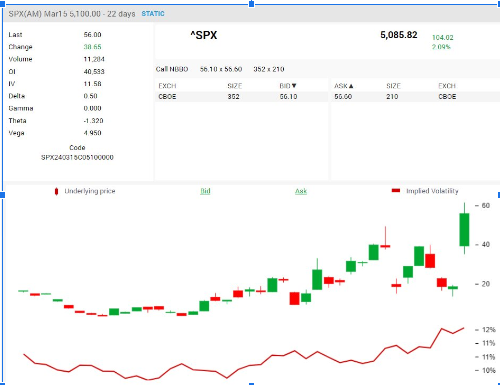This screenshot has width=500, height=385.
Task: Click the index change 104.02 value
Action: (x=443, y=38)
